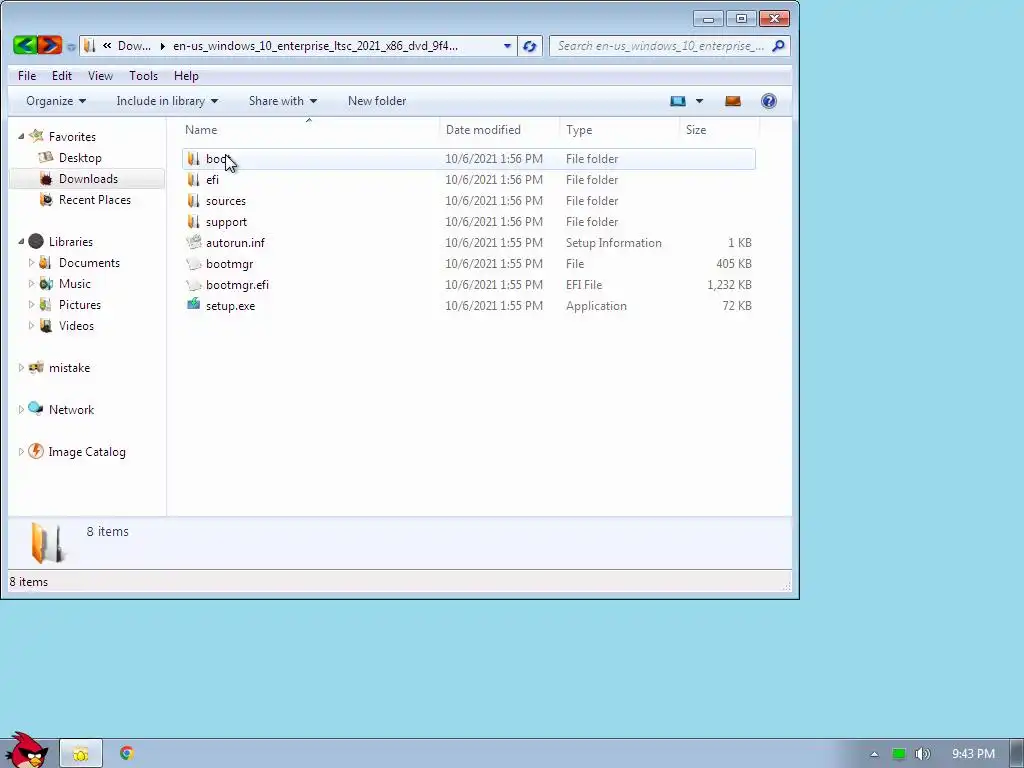
Task: Open the view options dropdown arrow
Action: pyautogui.click(x=699, y=101)
